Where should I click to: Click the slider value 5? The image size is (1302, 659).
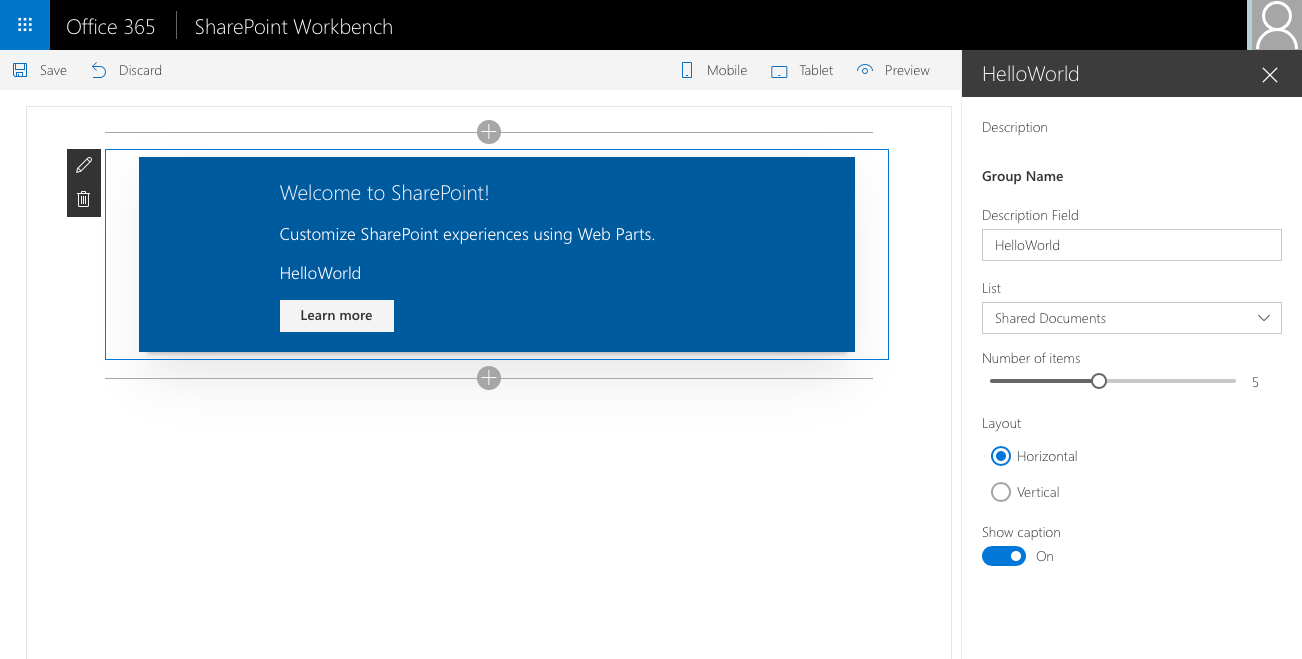(1255, 382)
